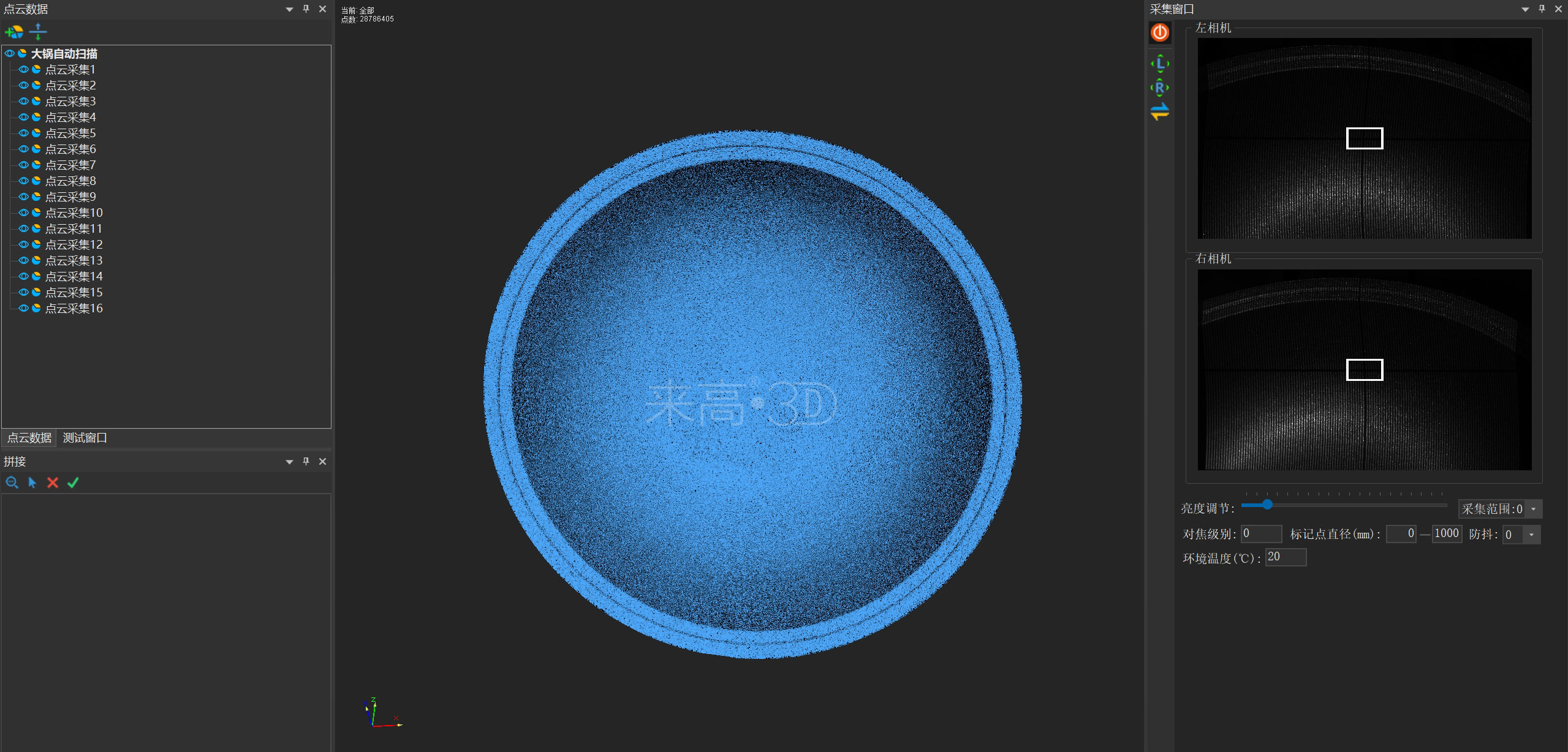Select the left camera L icon
The width and height of the screenshot is (1568, 752).
[1159, 64]
